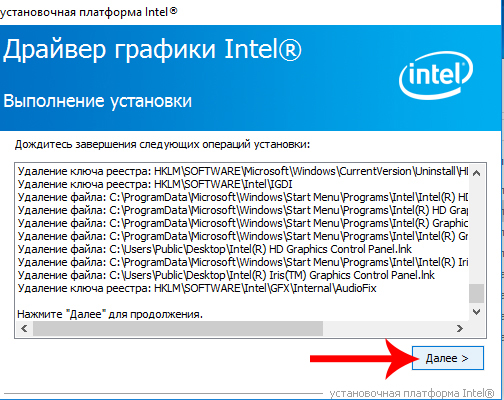The image size is (504, 400).
Task: Click the log's scroll left arrow
Action: [x=24, y=329]
